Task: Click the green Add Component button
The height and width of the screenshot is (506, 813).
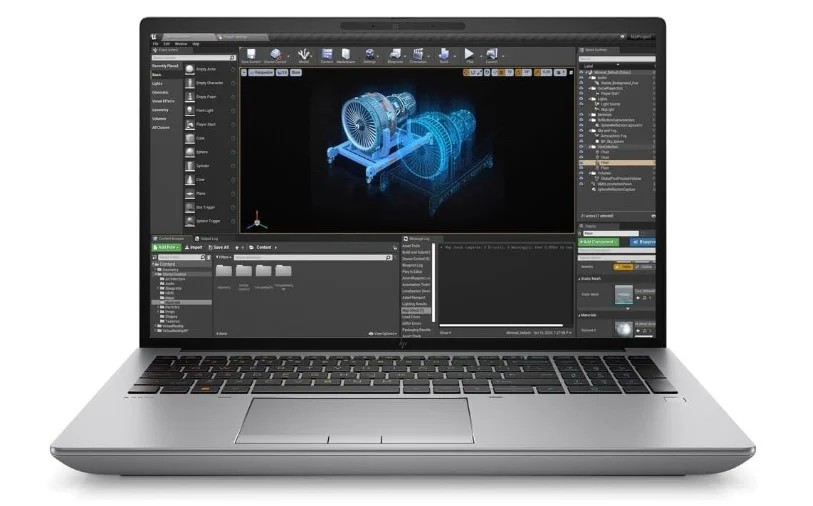Action: (599, 242)
